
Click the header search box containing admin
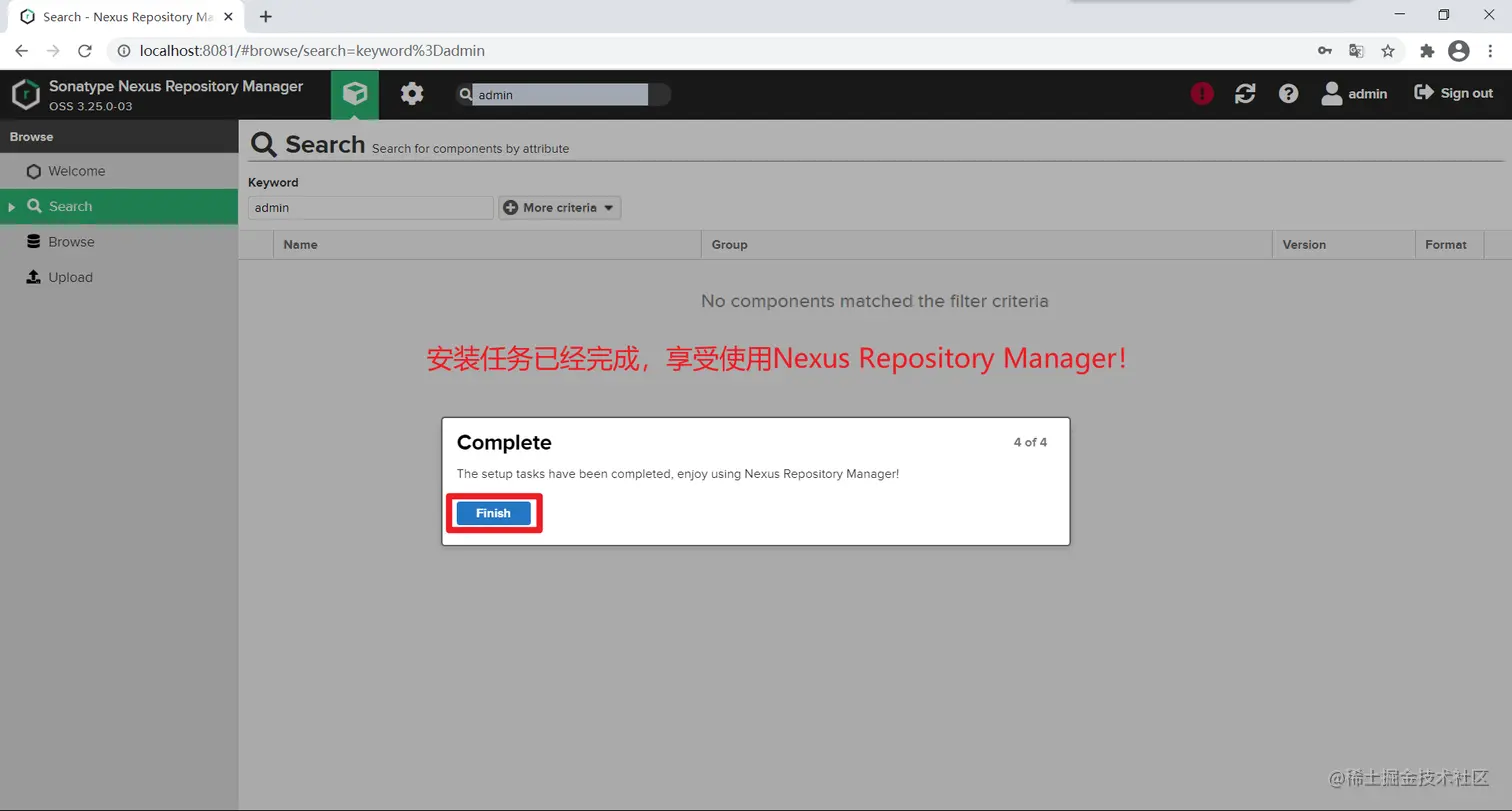(563, 94)
